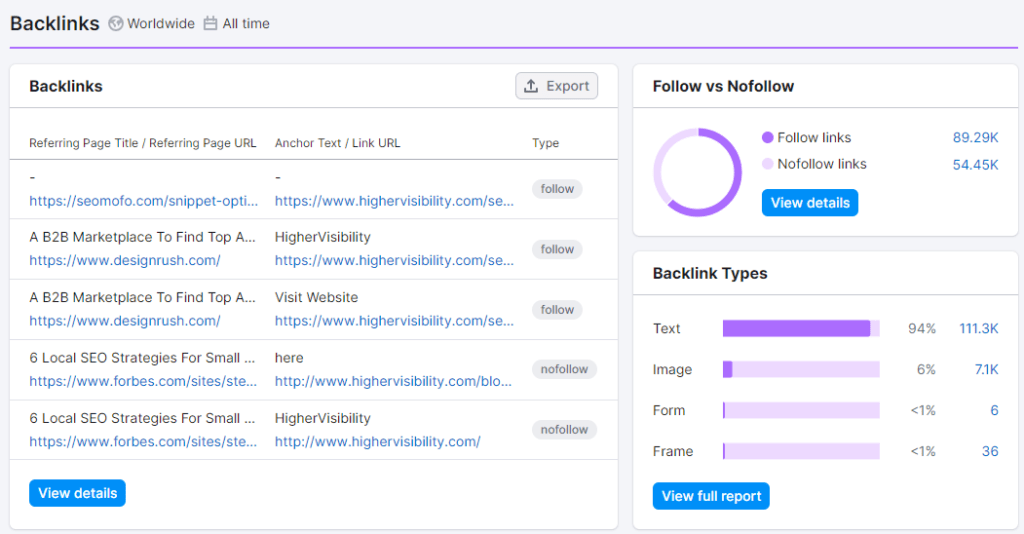Click the Image backlink type progress bar
This screenshot has width=1024, height=534.
(x=801, y=369)
